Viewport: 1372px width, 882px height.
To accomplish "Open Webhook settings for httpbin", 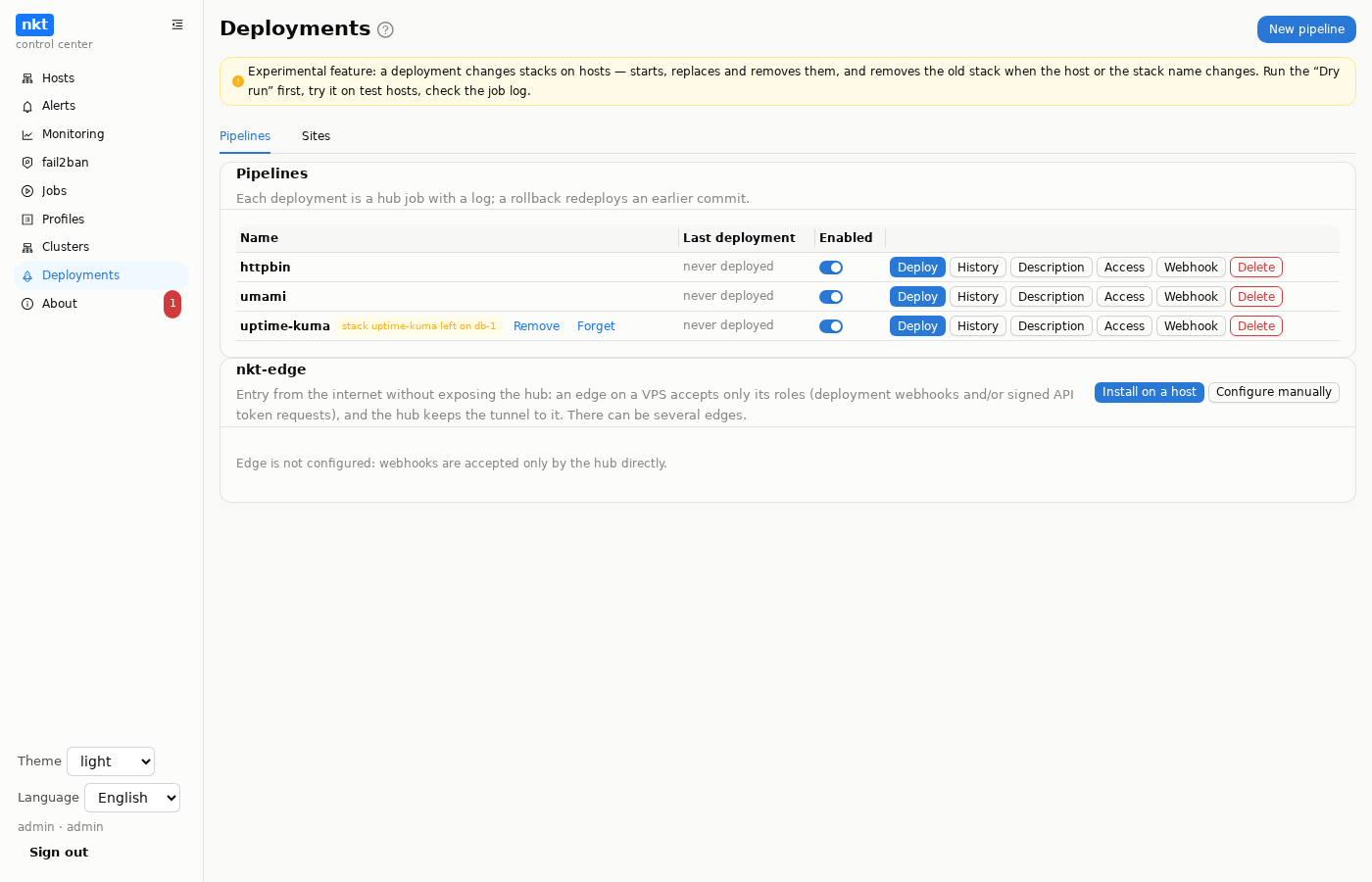I will [1191, 268].
